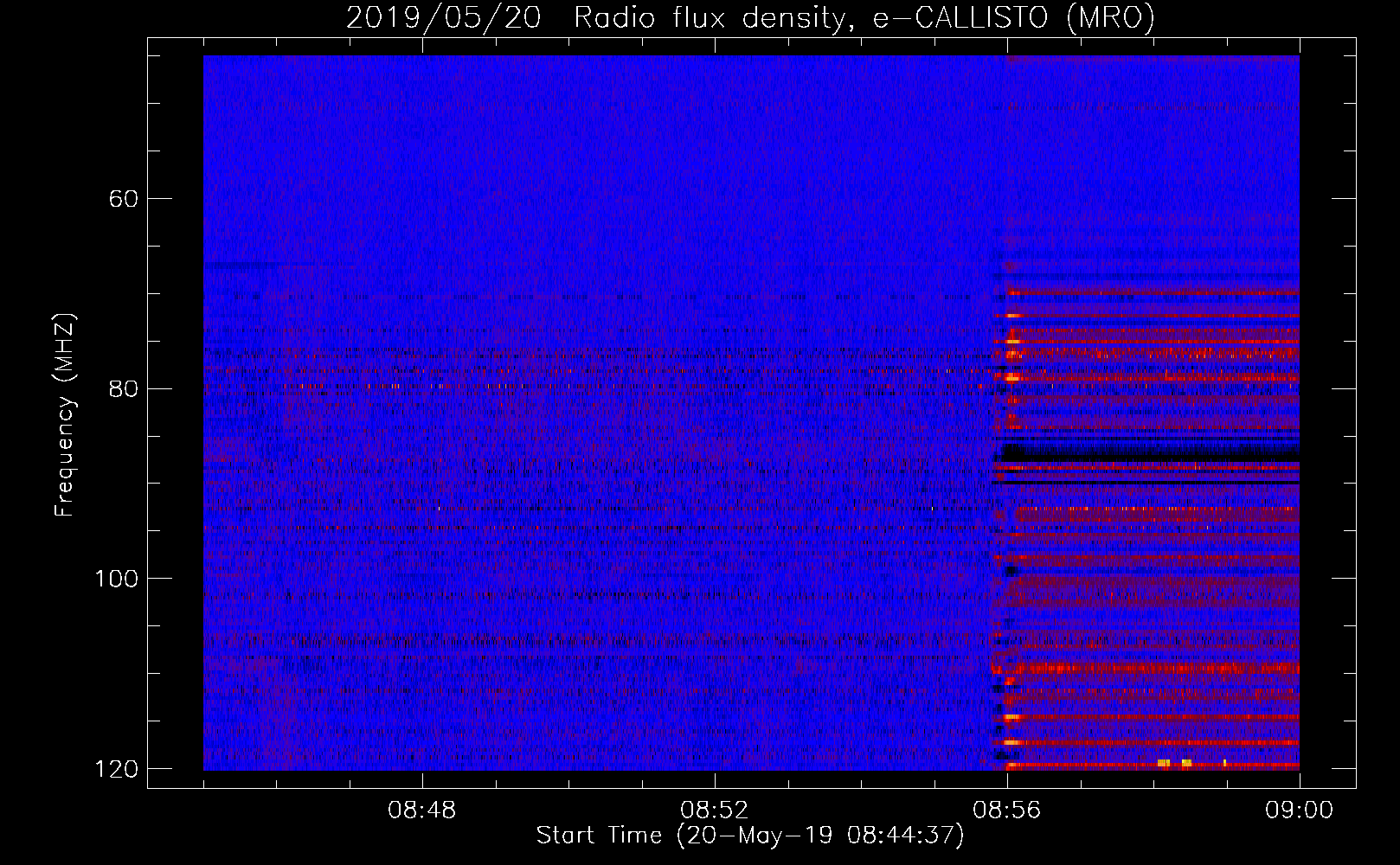Click the 60 frequency tick label
The image size is (1400, 865).
[124, 199]
